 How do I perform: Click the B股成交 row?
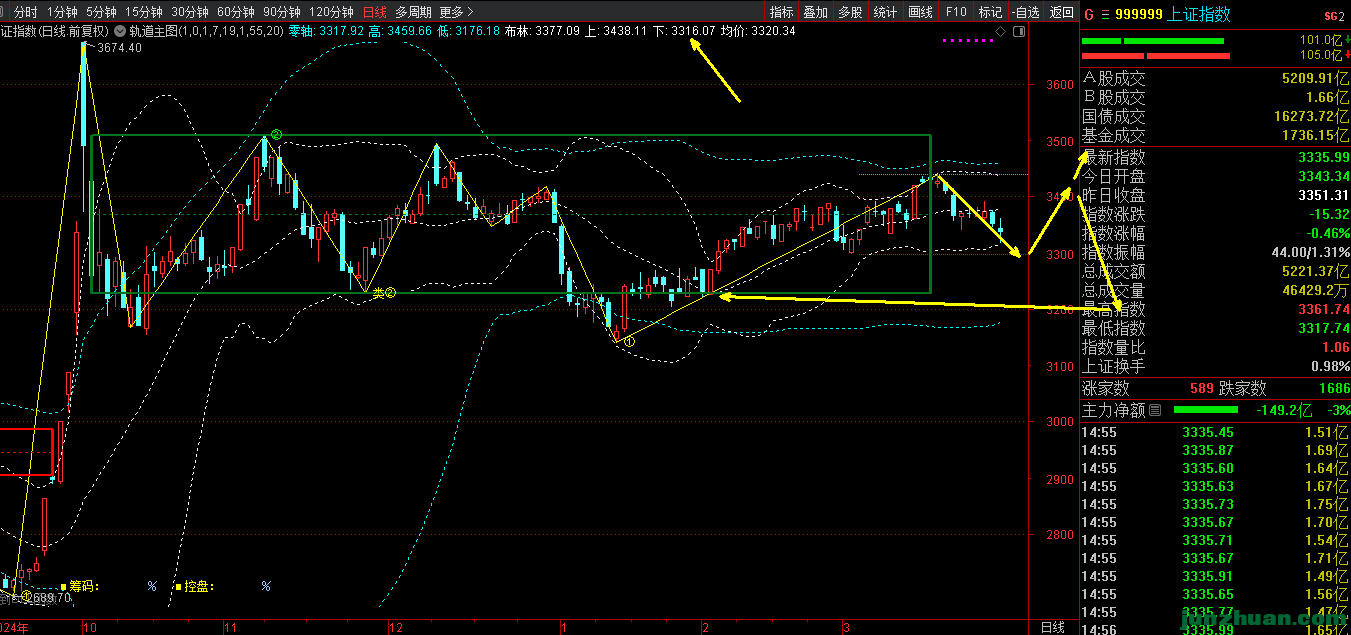pyautogui.click(x=1215, y=97)
